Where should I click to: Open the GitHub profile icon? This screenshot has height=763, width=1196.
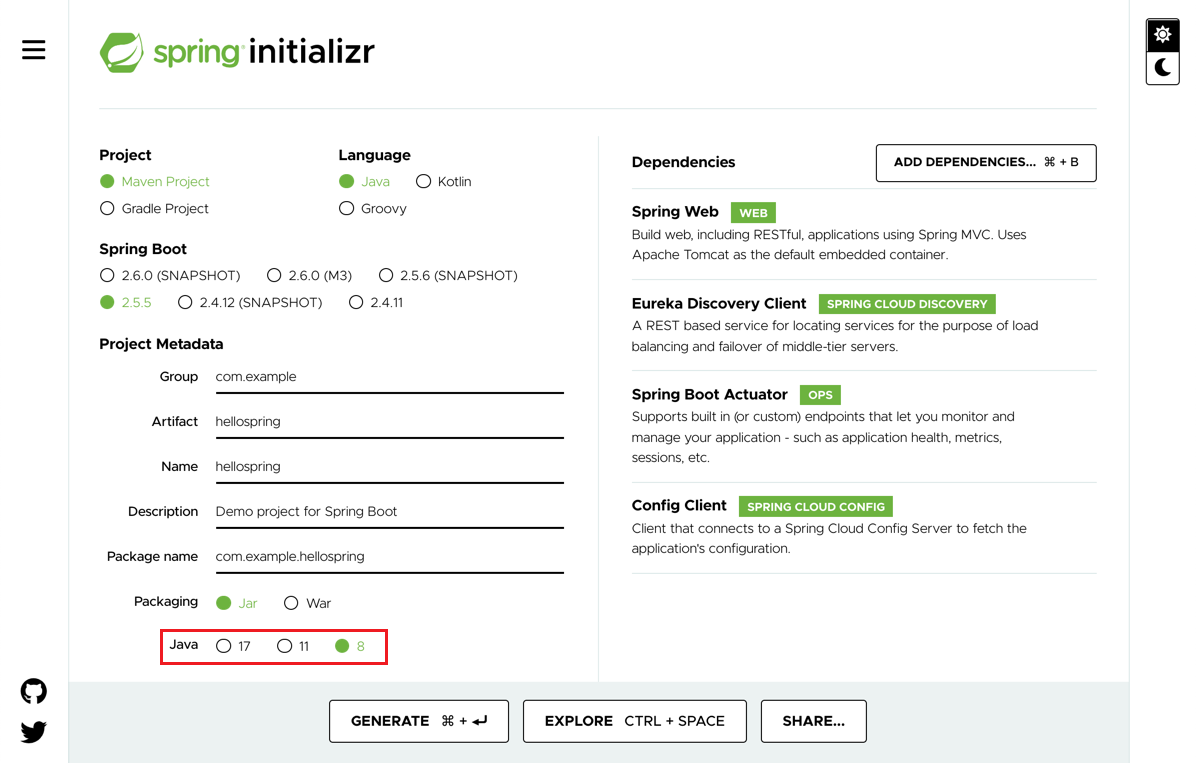click(33, 691)
